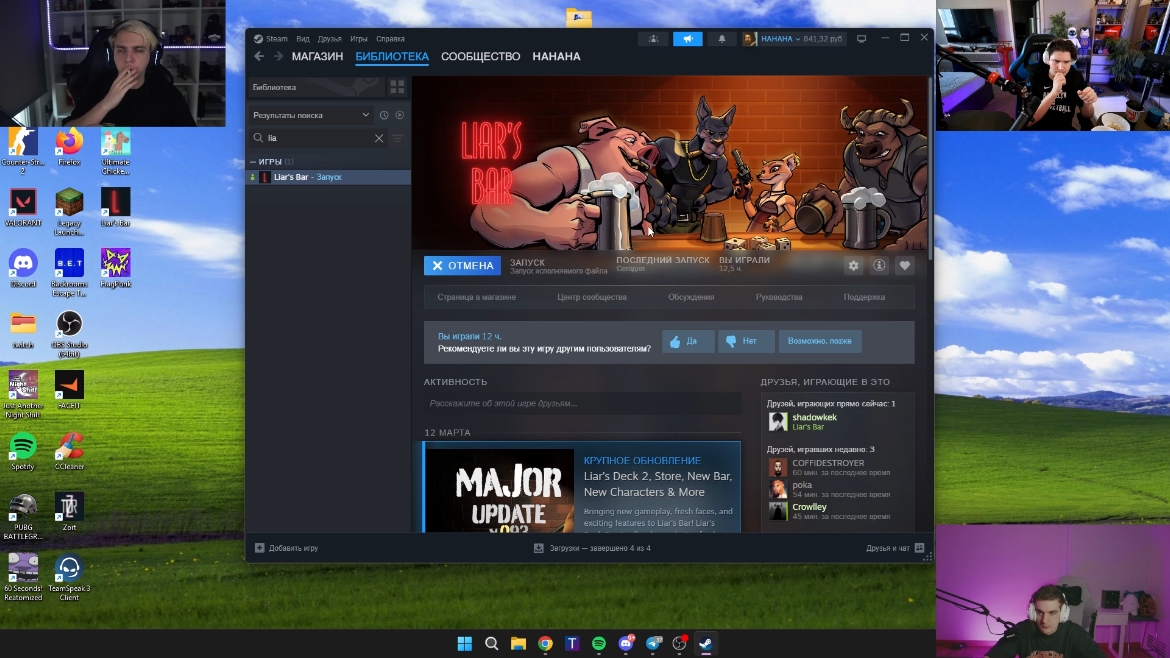Image resolution: width=1170 pixels, height=658 pixels.
Task: Open the НАНАНА profile tab
Action: 556,57
